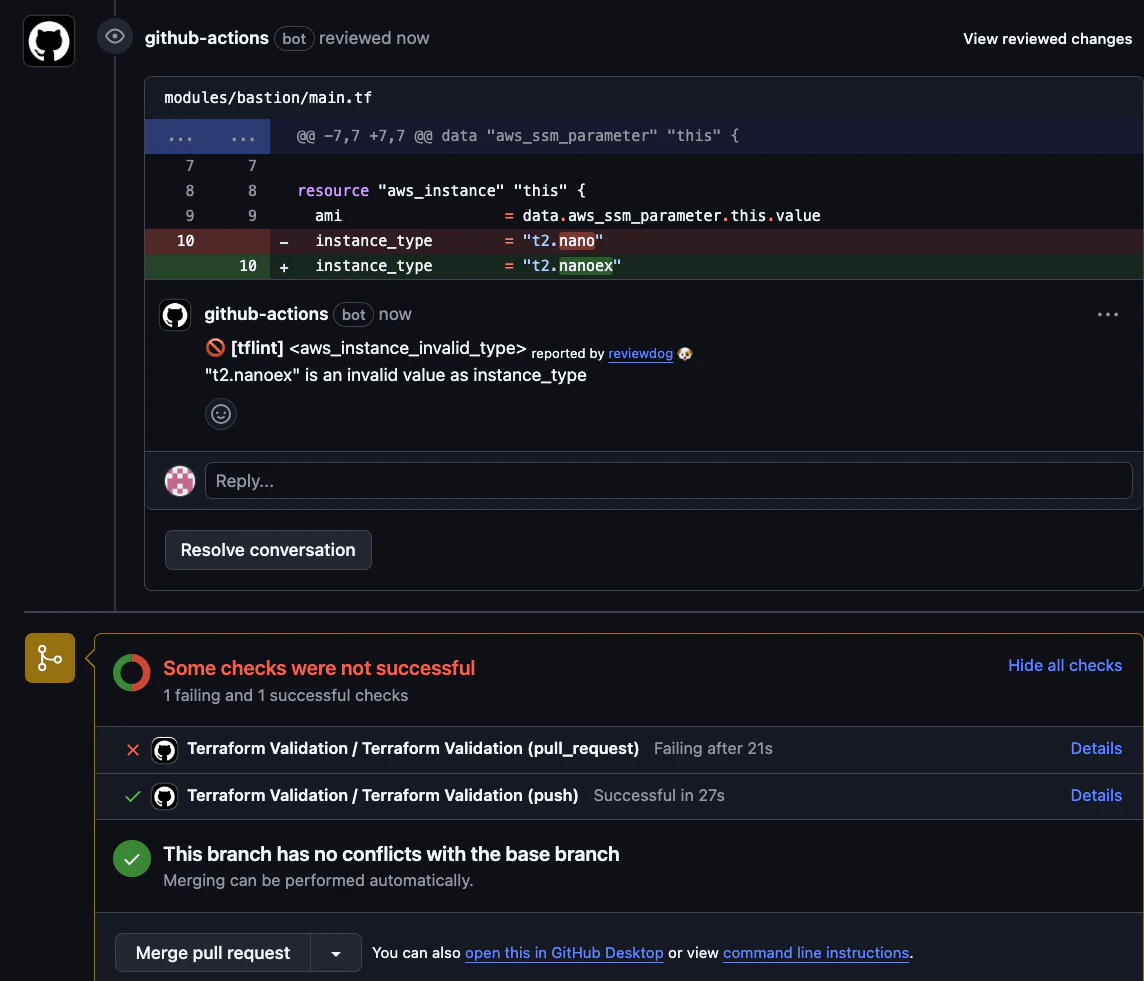Open View reviewed changes

1047,39
